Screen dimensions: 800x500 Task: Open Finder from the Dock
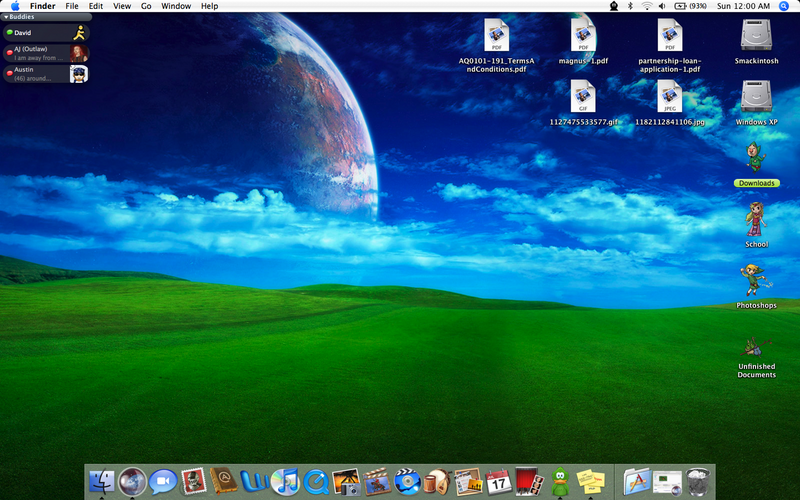pos(102,482)
